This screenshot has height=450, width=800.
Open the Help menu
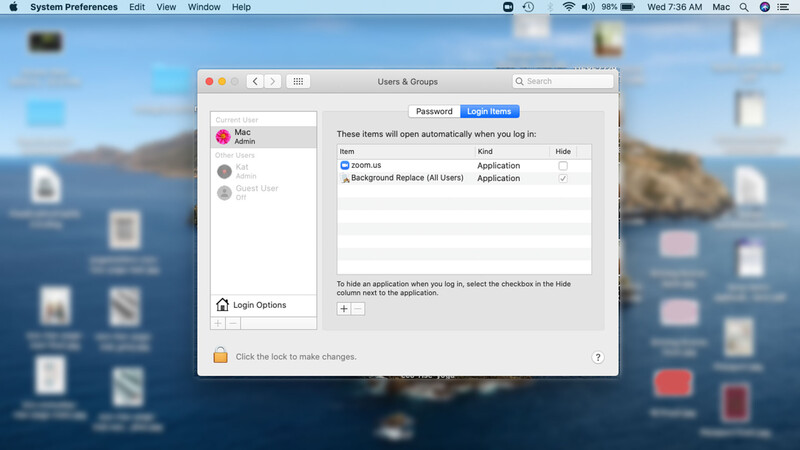pos(241,7)
